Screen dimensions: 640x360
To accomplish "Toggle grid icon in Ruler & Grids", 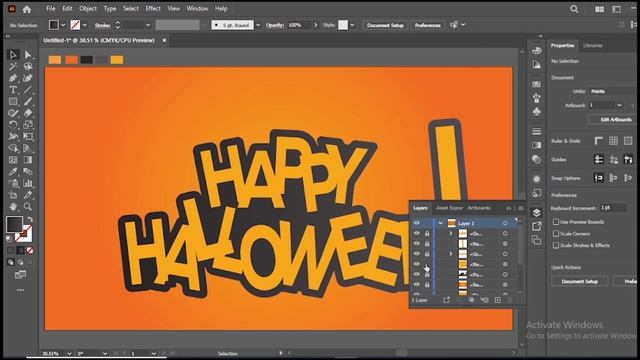I will click(x=613, y=141).
